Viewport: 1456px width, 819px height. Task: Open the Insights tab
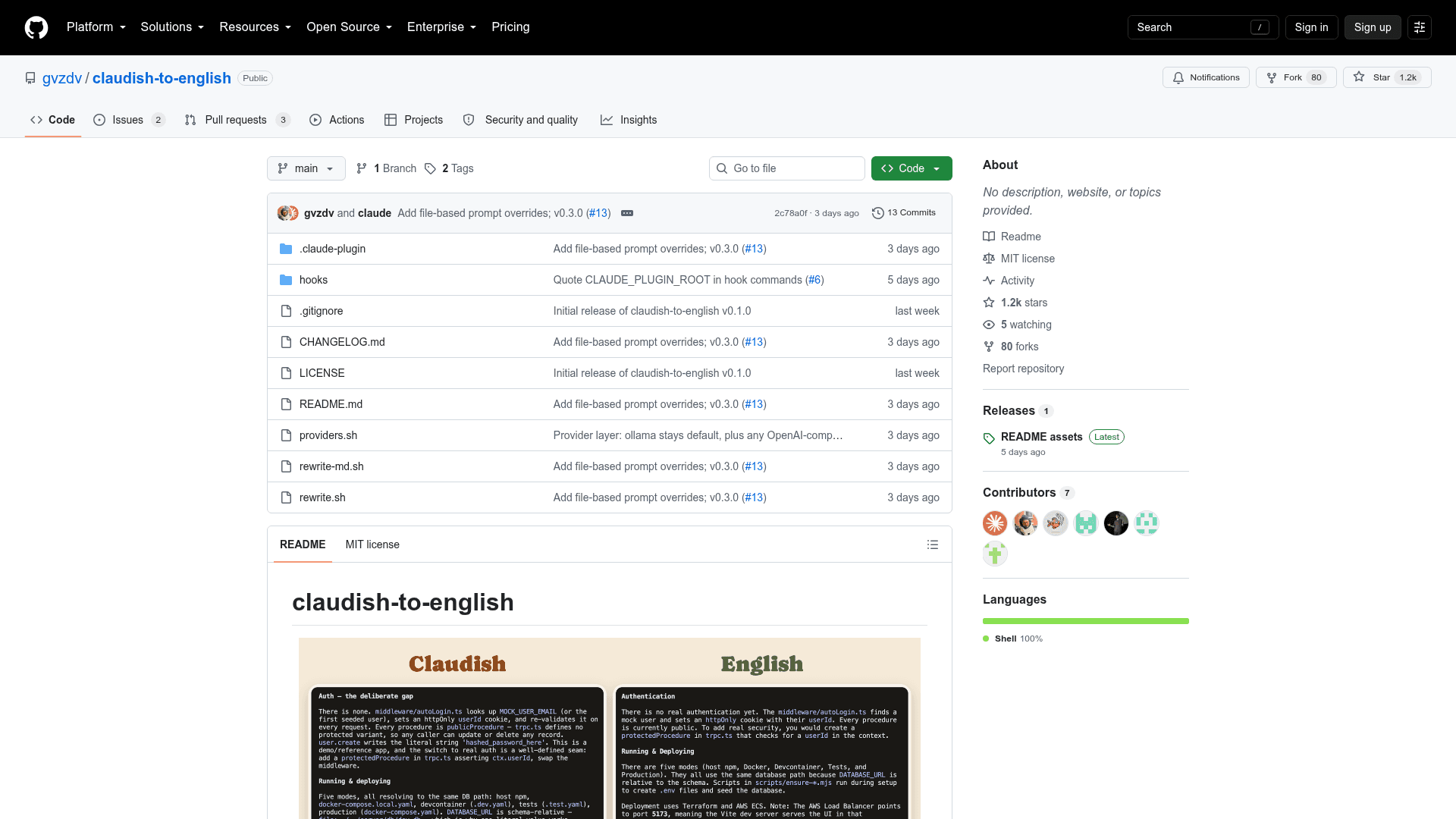click(629, 120)
